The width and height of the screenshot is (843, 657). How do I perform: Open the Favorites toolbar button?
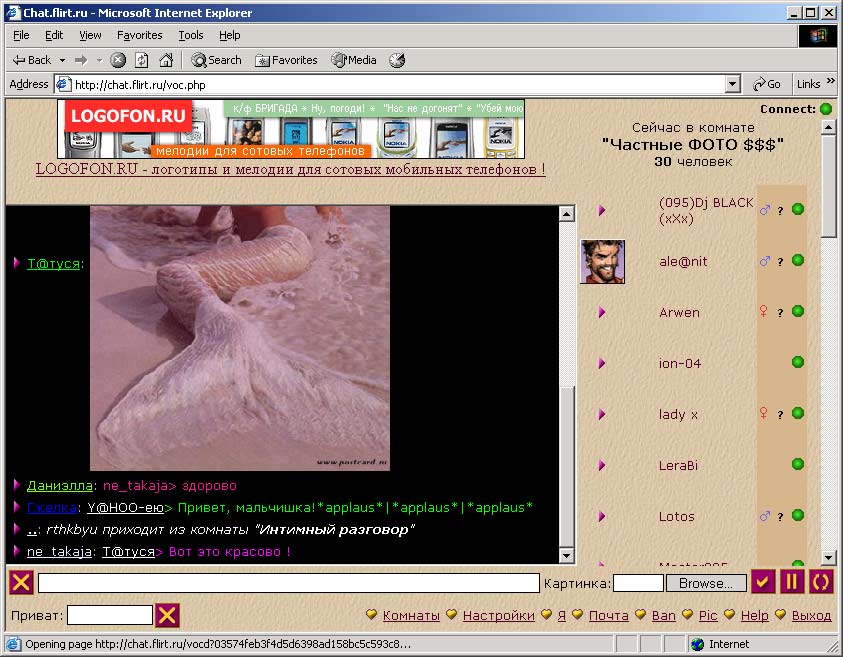(286, 60)
